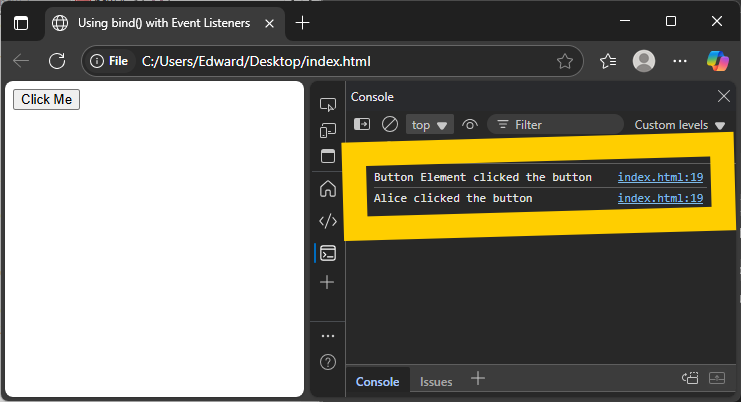
Task: Open the DevTools Welcome home tool
Action: [x=328, y=189]
